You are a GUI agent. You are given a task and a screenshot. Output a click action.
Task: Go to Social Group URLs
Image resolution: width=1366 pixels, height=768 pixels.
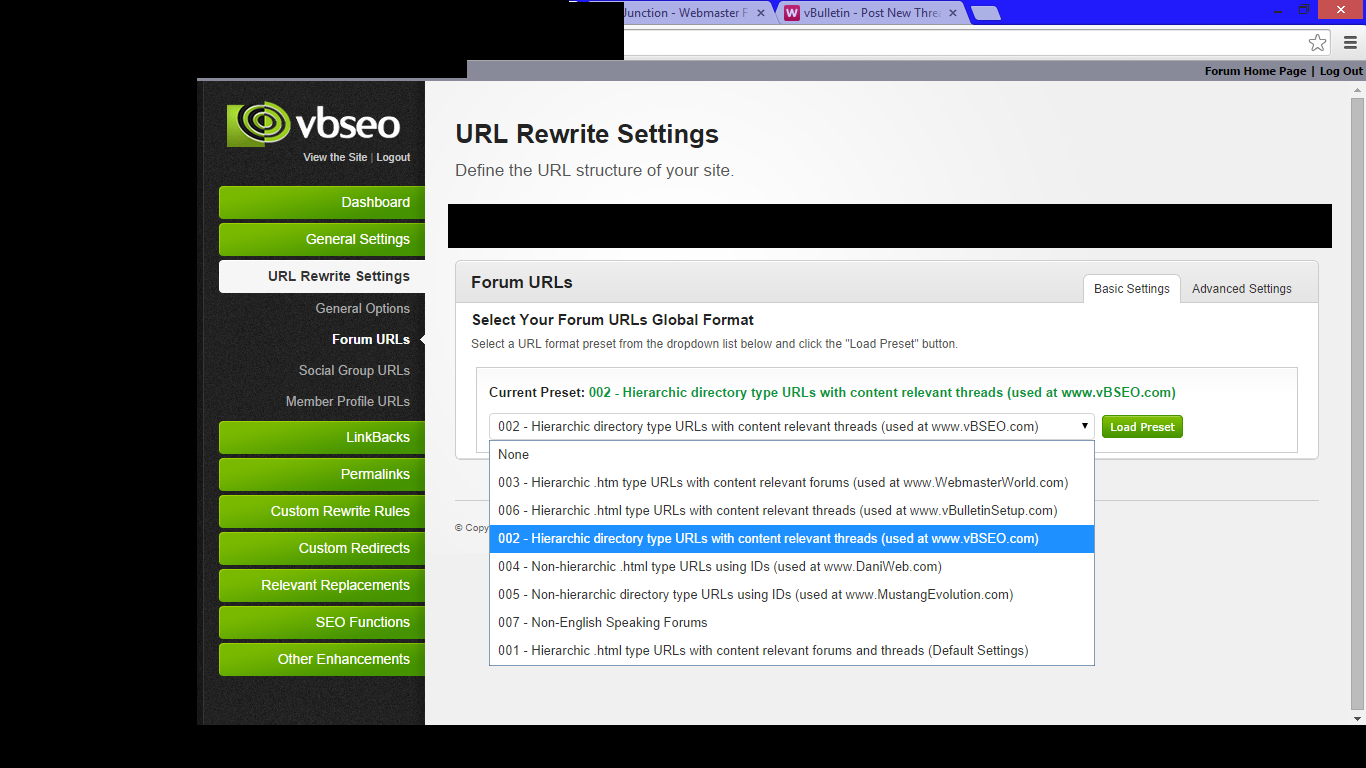(354, 370)
